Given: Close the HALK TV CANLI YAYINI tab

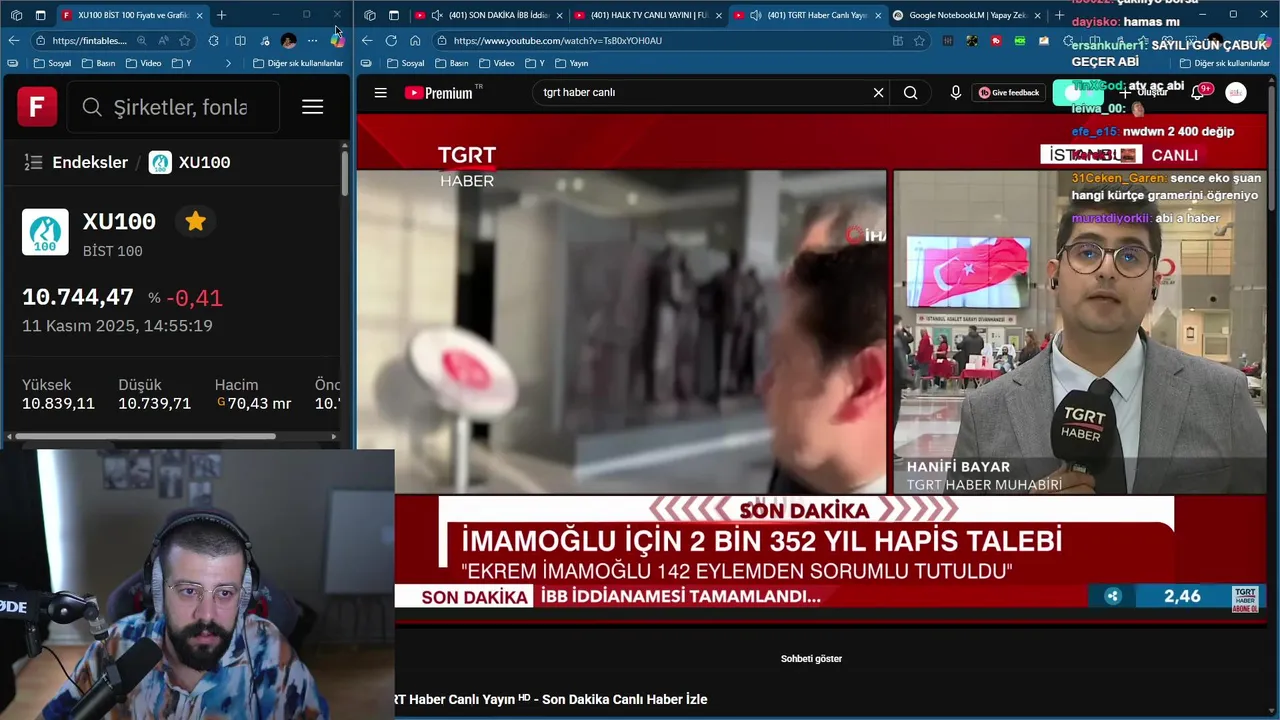Looking at the screenshot, I should [x=718, y=15].
